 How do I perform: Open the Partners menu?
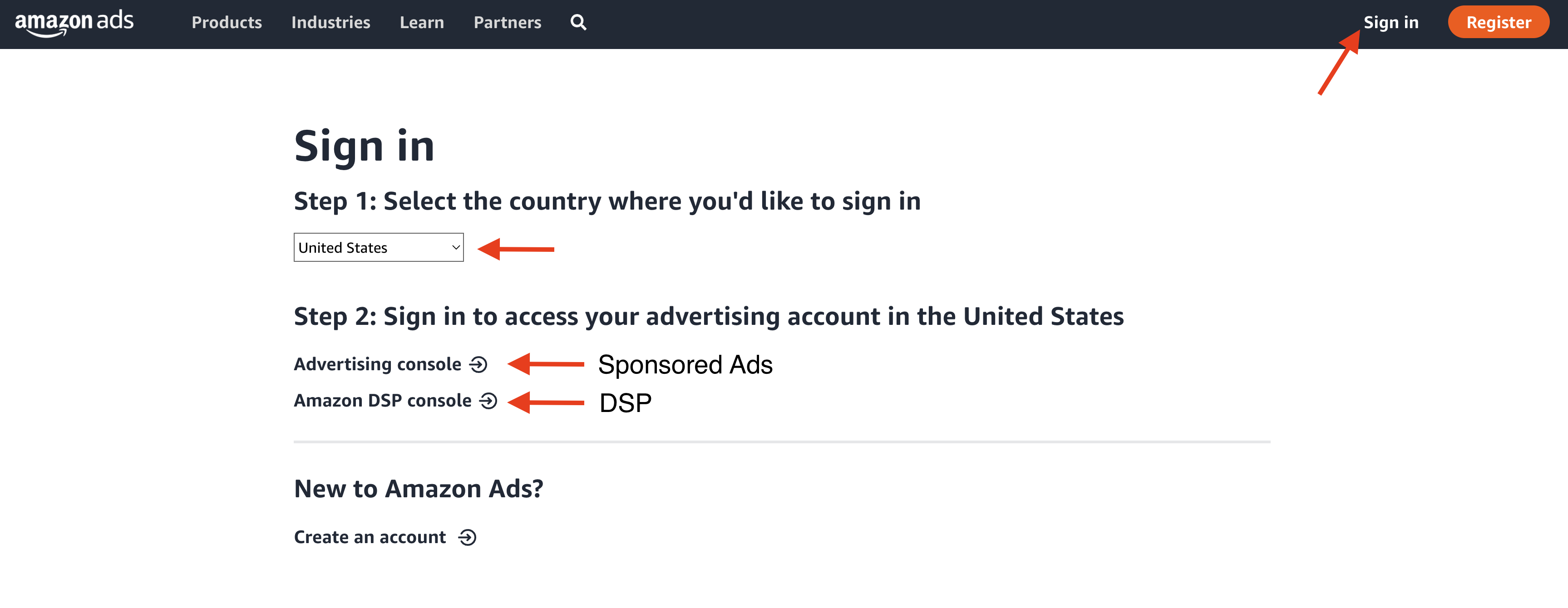coord(507,23)
